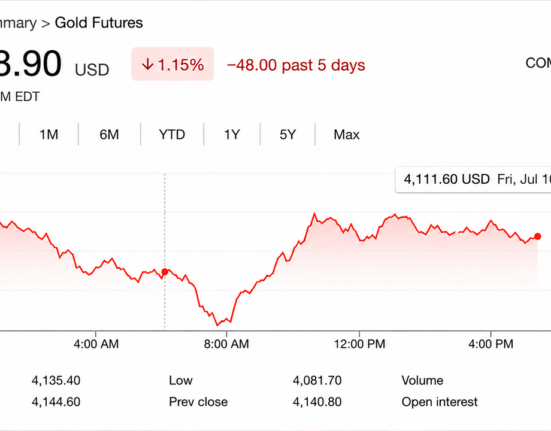Show the 1Y price history
Viewport: 551px width, 431px height.
pyautogui.click(x=232, y=135)
